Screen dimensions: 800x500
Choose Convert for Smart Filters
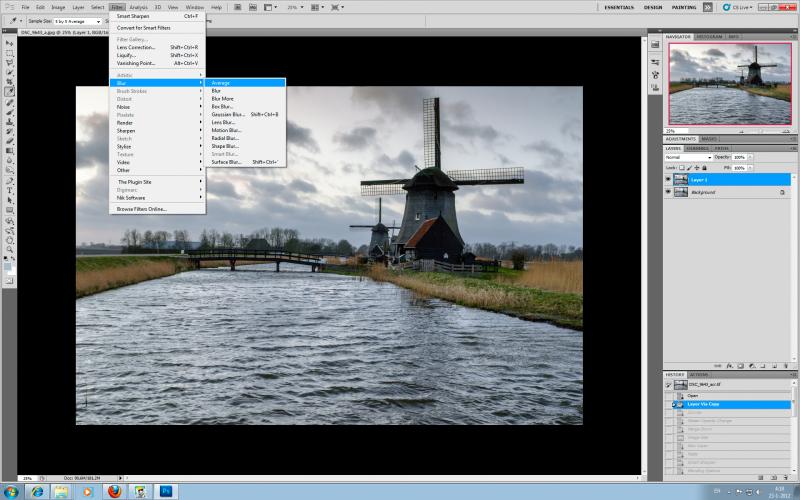(x=157, y=28)
